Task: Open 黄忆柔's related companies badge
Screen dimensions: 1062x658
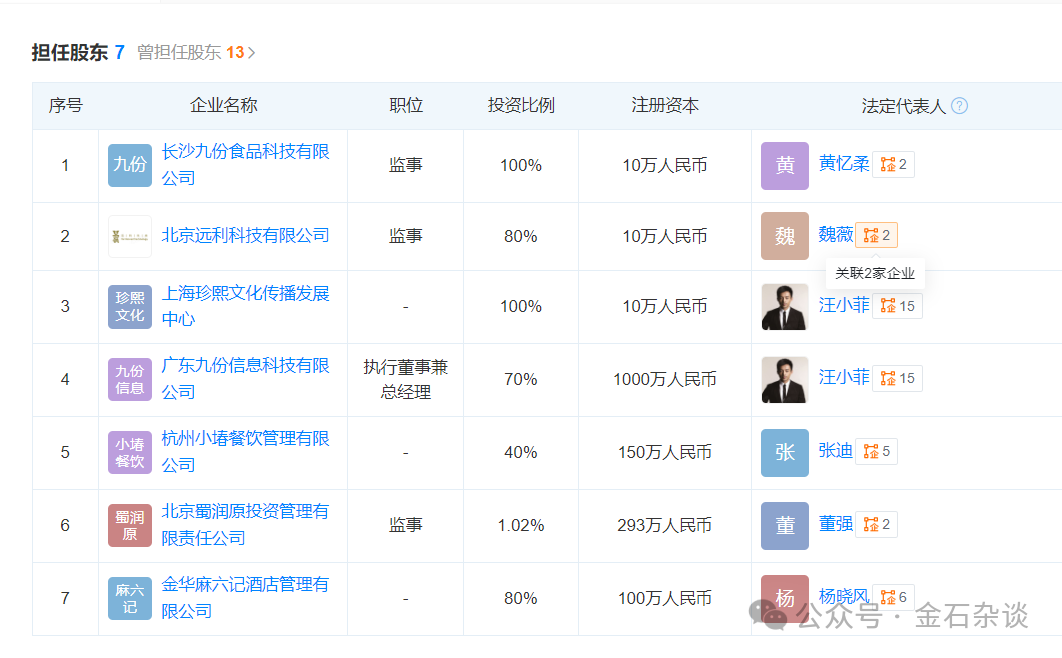Action: pos(893,164)
